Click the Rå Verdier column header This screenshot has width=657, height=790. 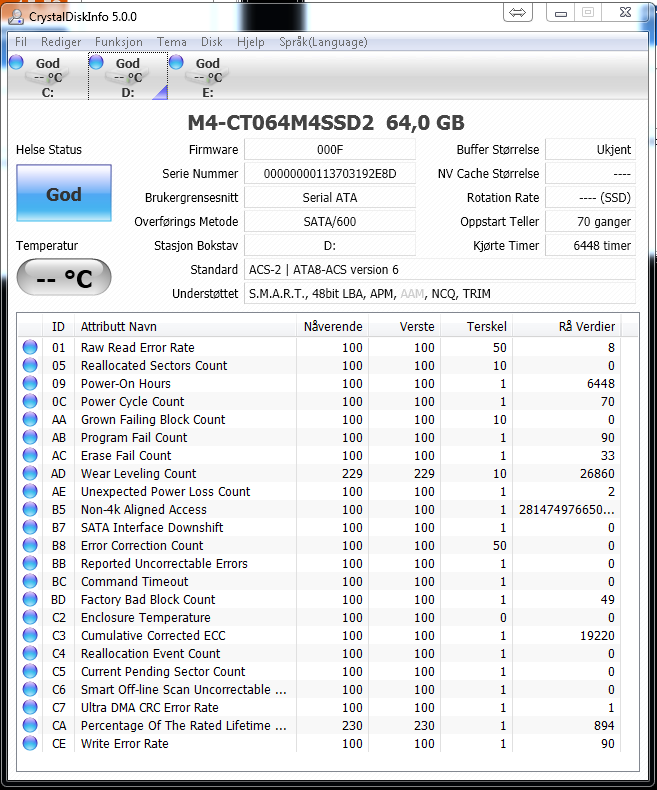(x=567, y=326)
